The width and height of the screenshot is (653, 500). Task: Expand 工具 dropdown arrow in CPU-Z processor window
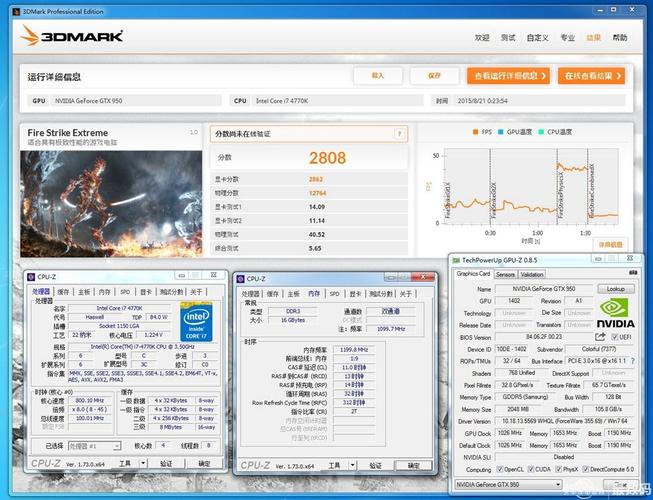pos(143,463)
